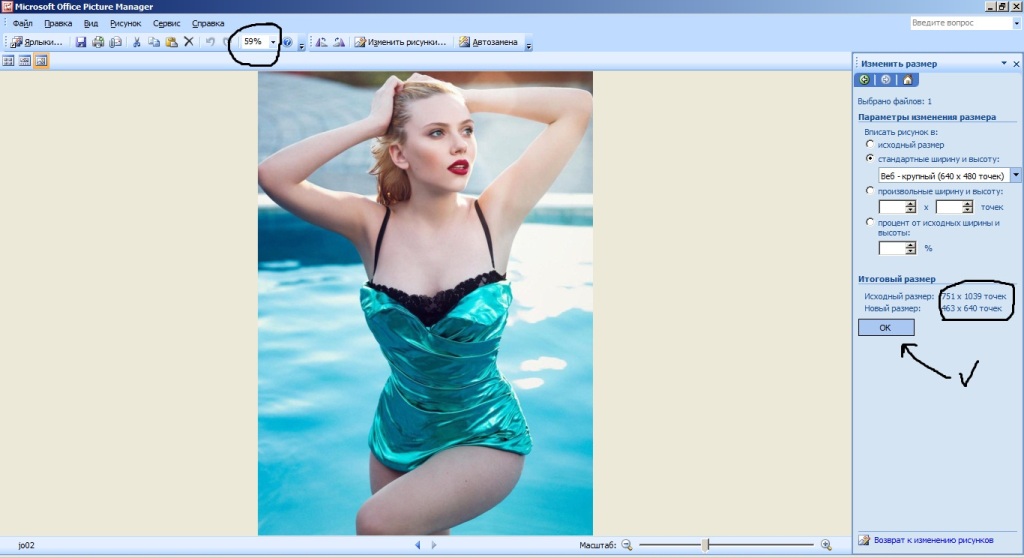1024x558 pixels.
Task: Select 'произвольные ширину и высоту' radio option
Action: click(870, 190)
